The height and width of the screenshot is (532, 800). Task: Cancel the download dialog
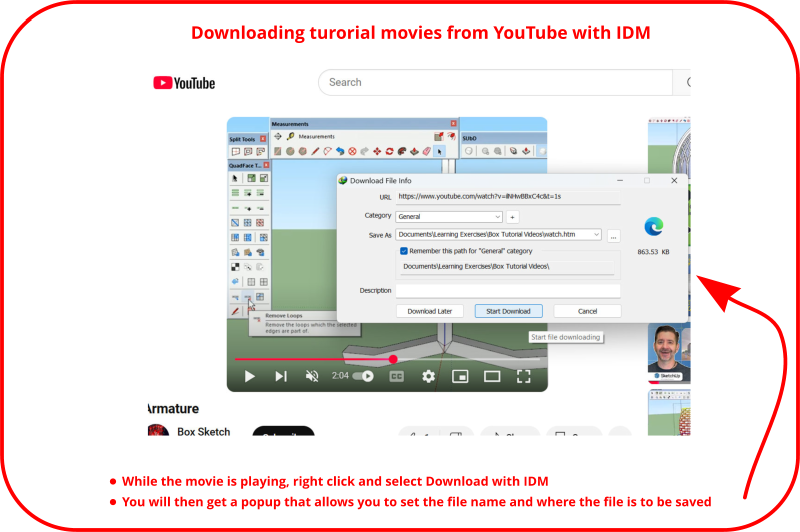coord(587,311)
